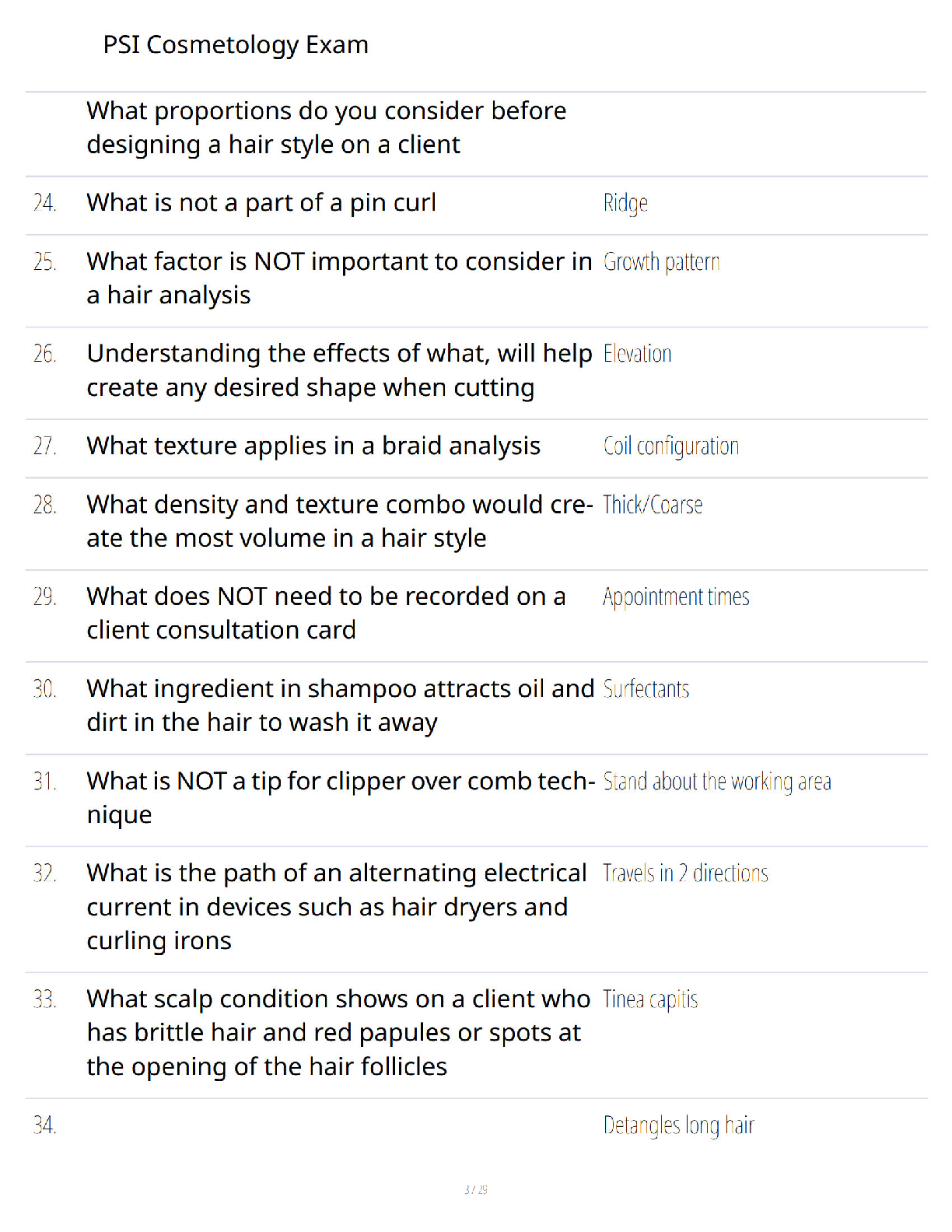952x1232 pixels.
Task: Click the question about pin curl parts
Action: 261,203
